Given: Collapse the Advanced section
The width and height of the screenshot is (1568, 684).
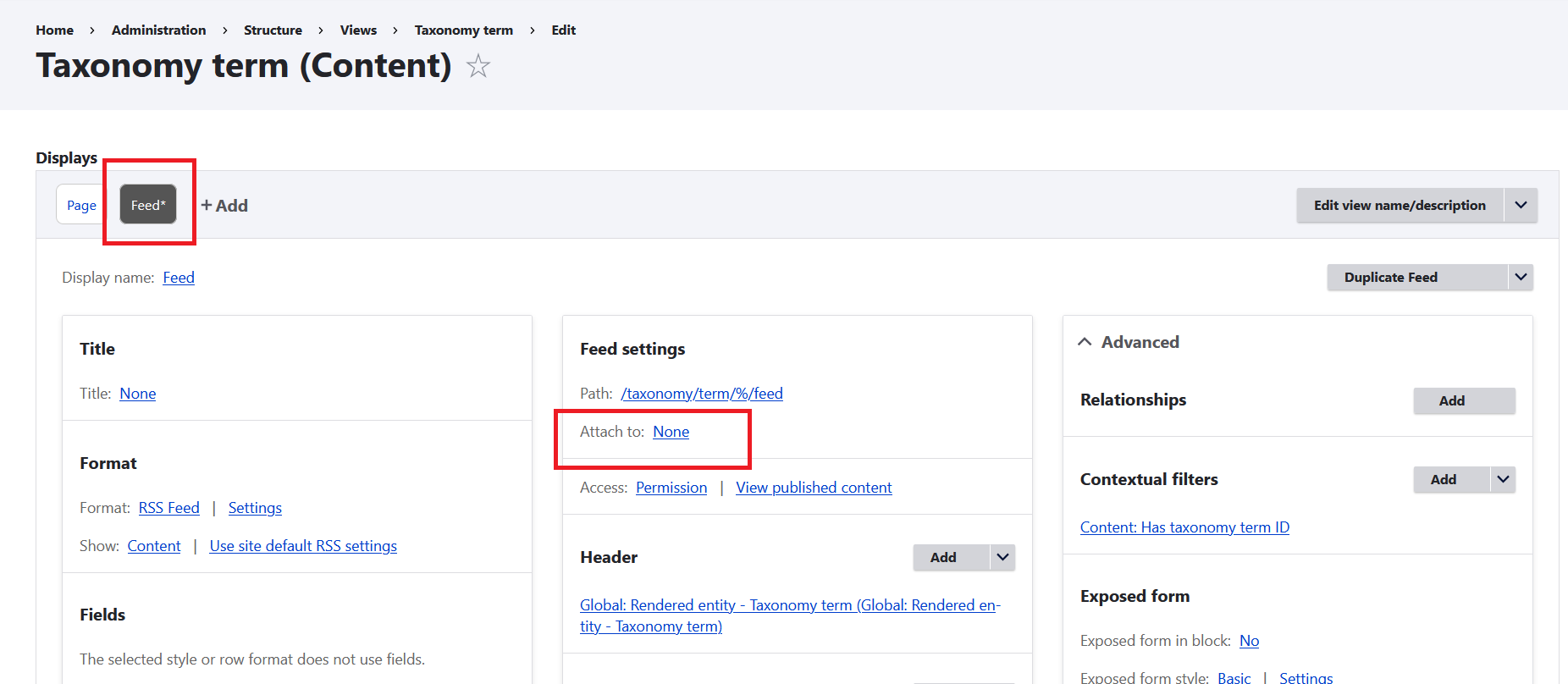Looking at the screenshot, I should click(1129, 342).
